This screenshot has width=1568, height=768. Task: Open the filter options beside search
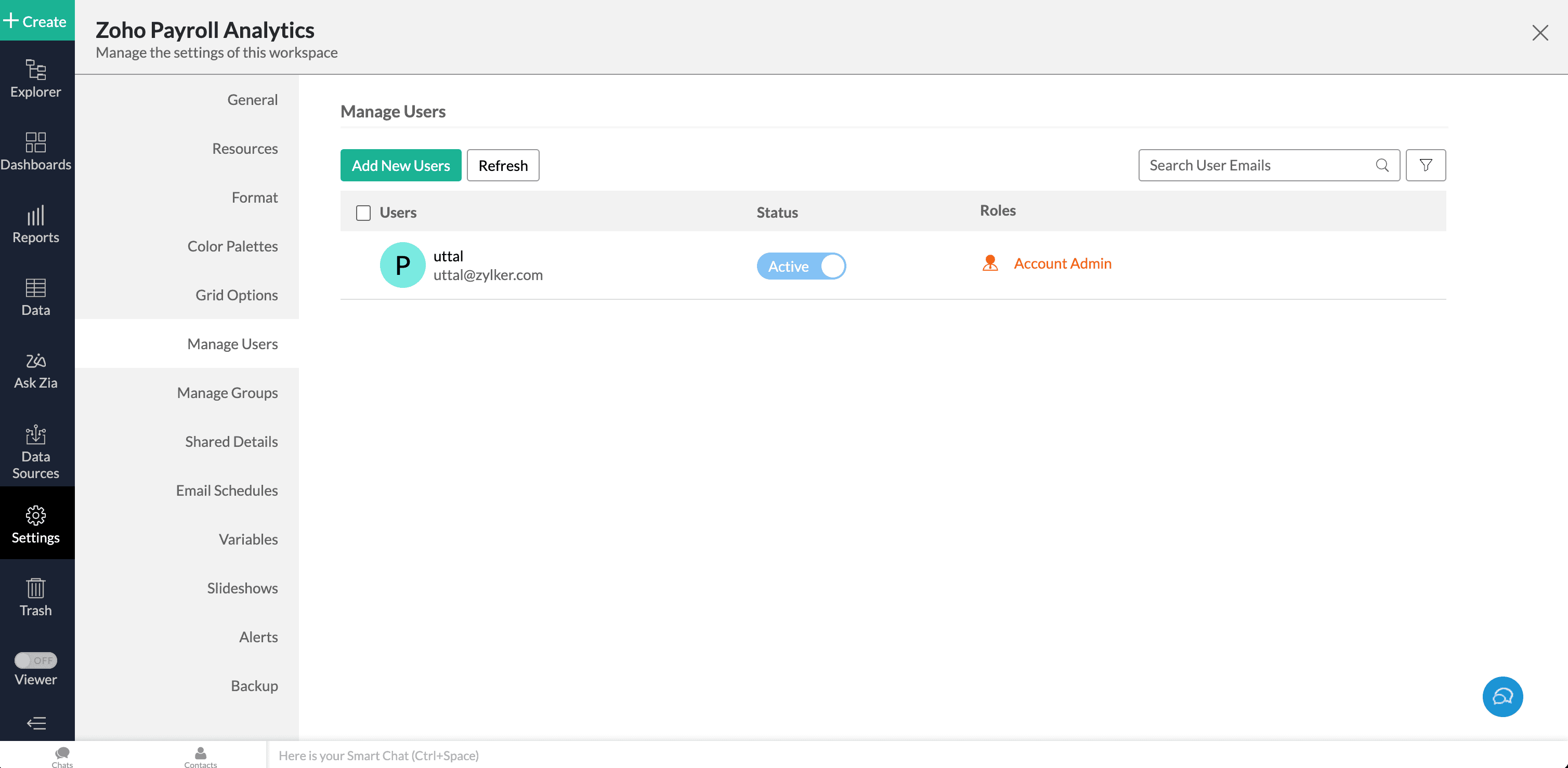pos(1426,165)
